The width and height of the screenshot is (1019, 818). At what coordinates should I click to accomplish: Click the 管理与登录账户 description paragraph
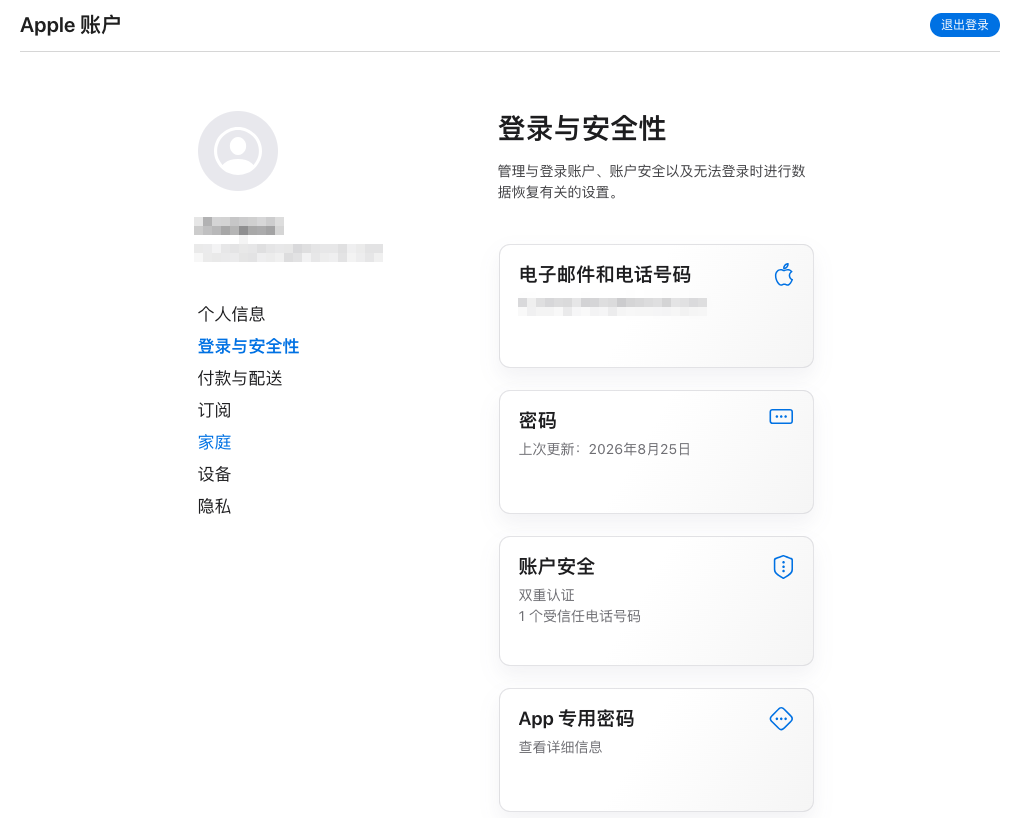point(651,181)
